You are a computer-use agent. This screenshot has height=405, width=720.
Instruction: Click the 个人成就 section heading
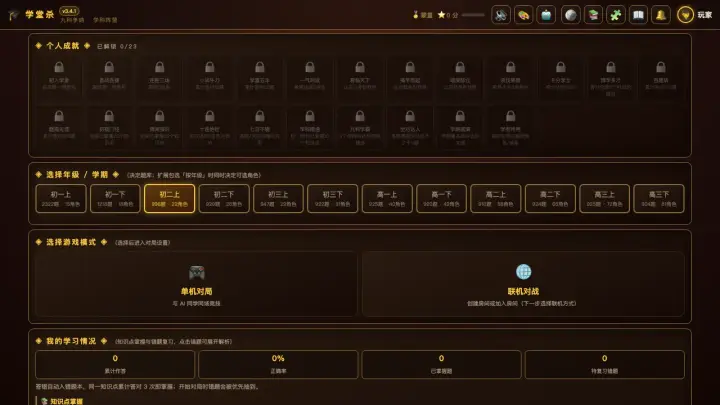(x=62, y=46)
